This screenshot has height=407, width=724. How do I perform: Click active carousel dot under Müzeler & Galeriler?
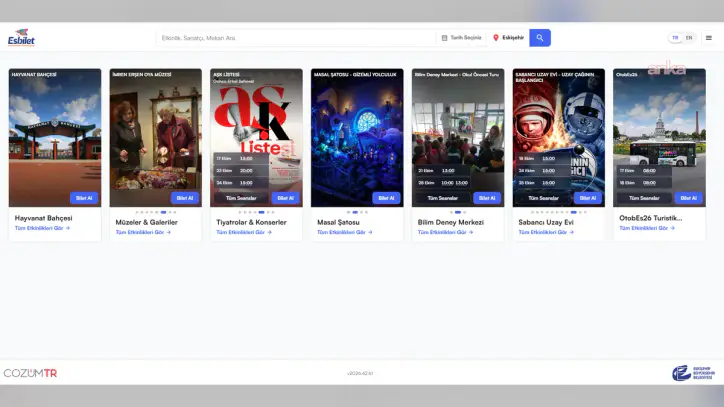[x=163, y=212]
